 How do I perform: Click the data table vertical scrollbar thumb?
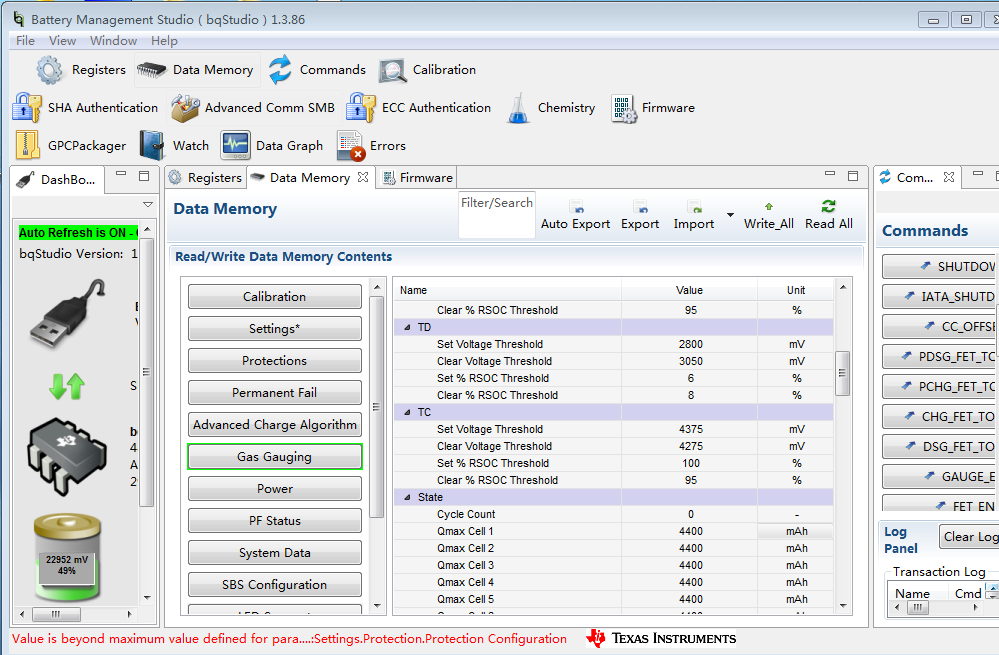pos(842,373)
